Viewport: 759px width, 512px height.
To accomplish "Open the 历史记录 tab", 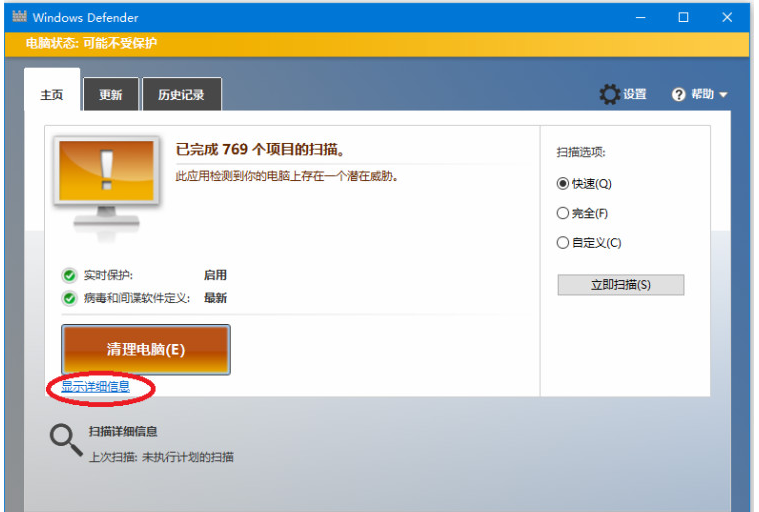I will pyautogui.click(x=182, y=94).
